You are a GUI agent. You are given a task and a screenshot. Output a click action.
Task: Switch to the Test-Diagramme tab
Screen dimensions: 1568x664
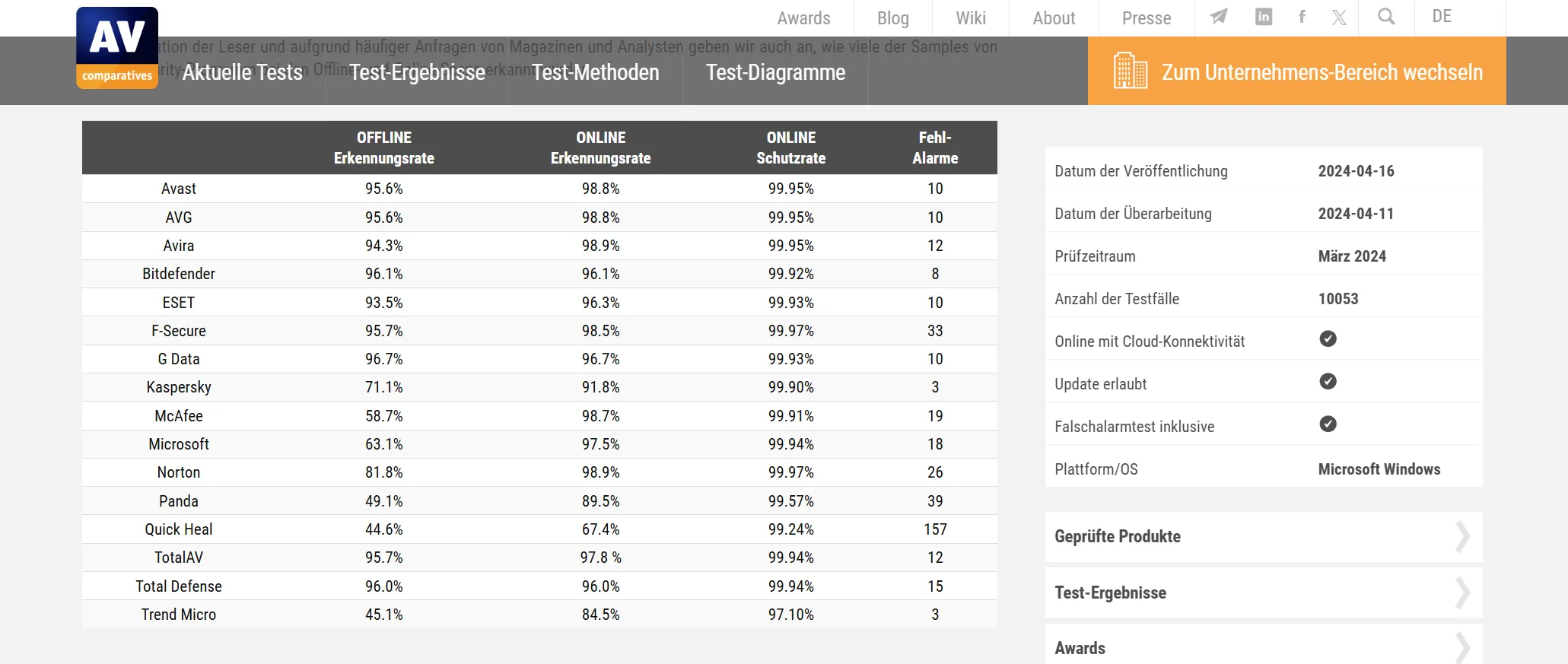pos(775,73)
